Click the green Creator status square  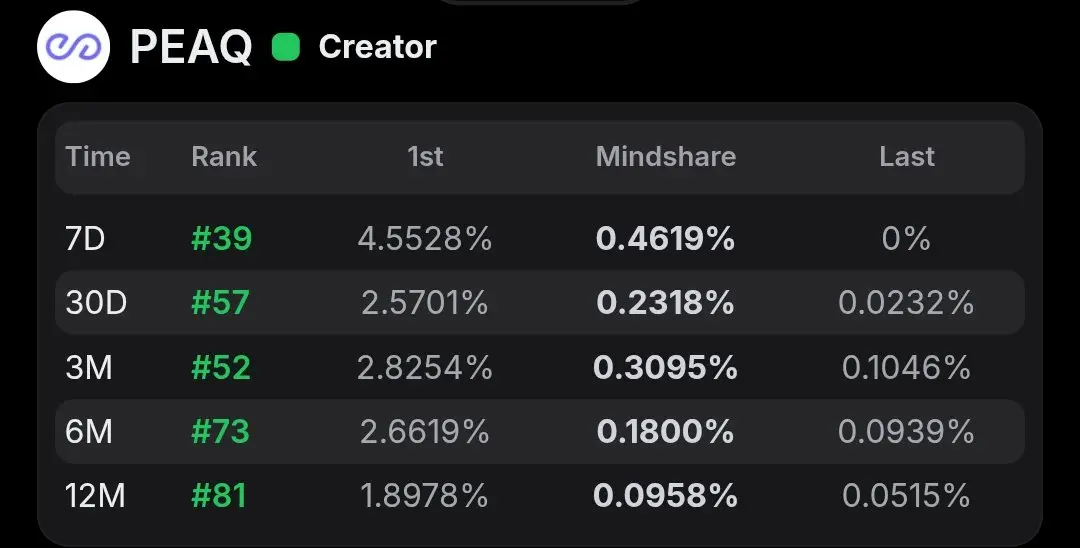coord(286,47)
